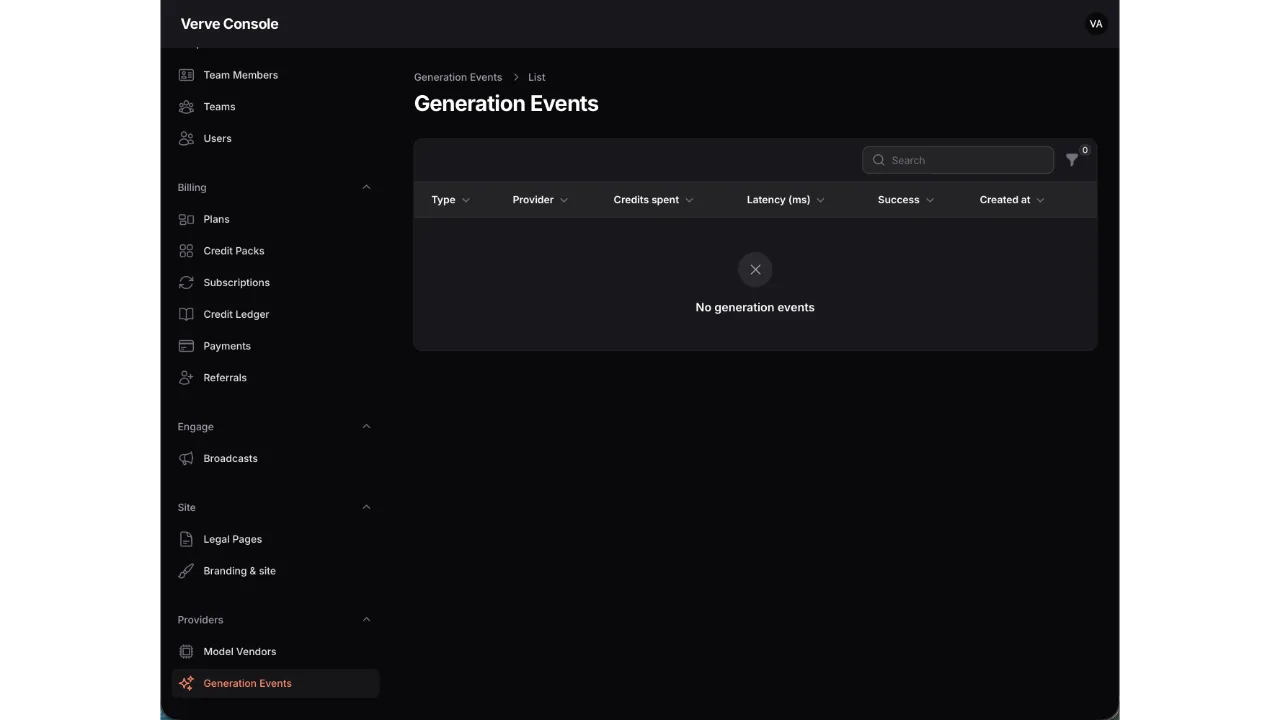1280x720 pixels.
Task: Click the Generation Events sparkle icon
Action: [186, 684]
